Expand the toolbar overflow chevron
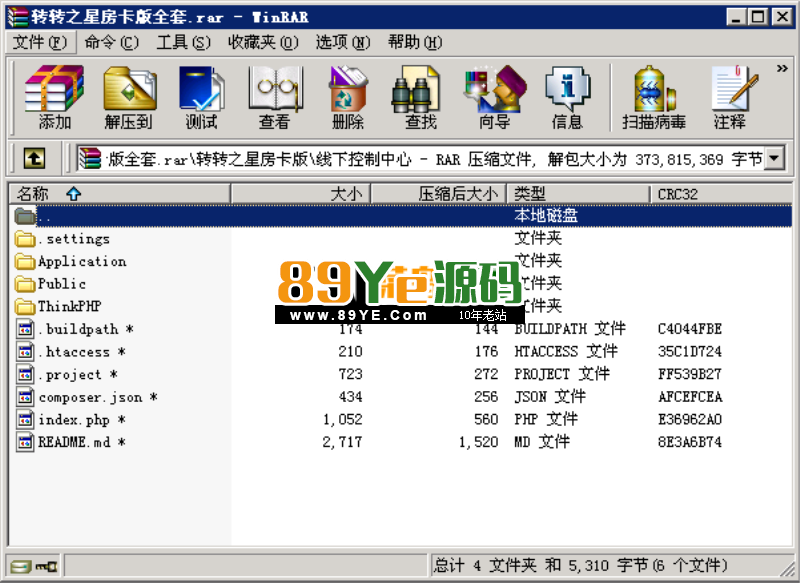The height and width of the screenshot is (583, 800). click(782, 68)
